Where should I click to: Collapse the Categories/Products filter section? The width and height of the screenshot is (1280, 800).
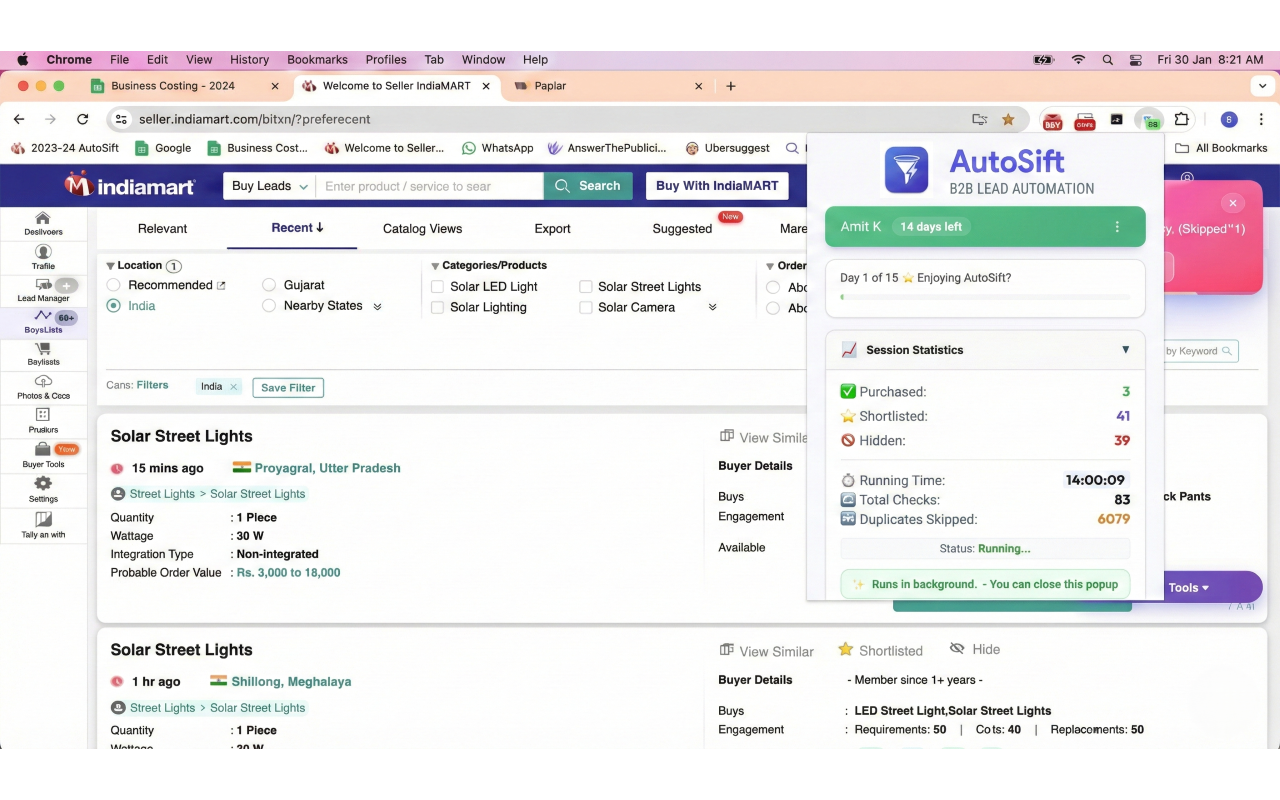click(x=435, y=266)
